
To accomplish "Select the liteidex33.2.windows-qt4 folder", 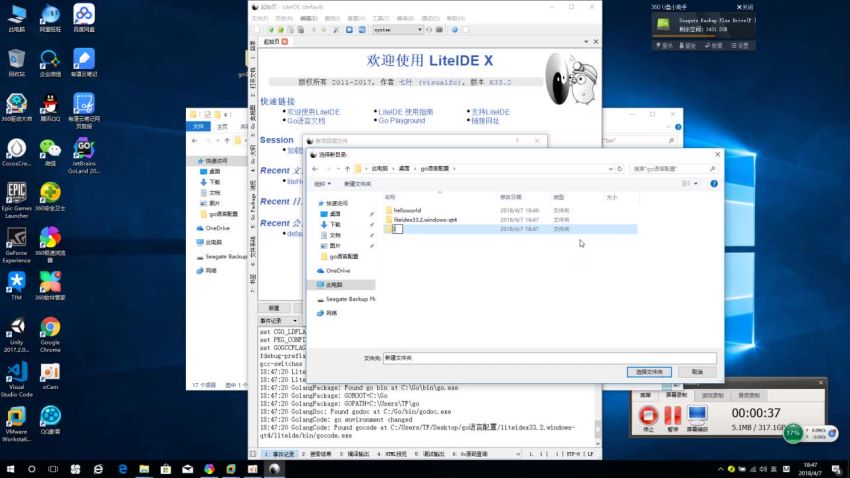I will pyautogui.click(x=425, y=219).
